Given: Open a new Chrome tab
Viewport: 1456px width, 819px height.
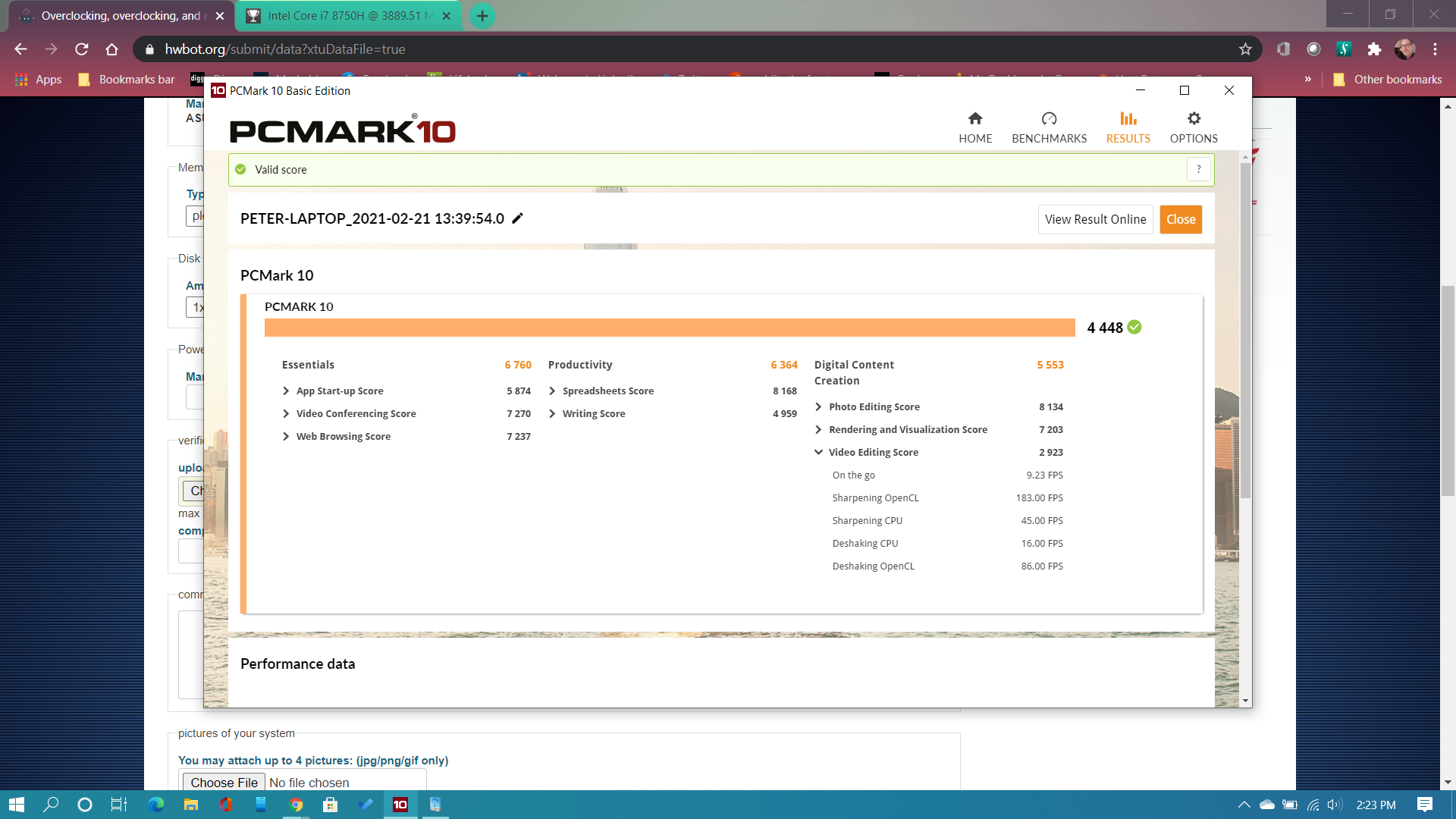Looking at the screenshot, I should (482, 16).
